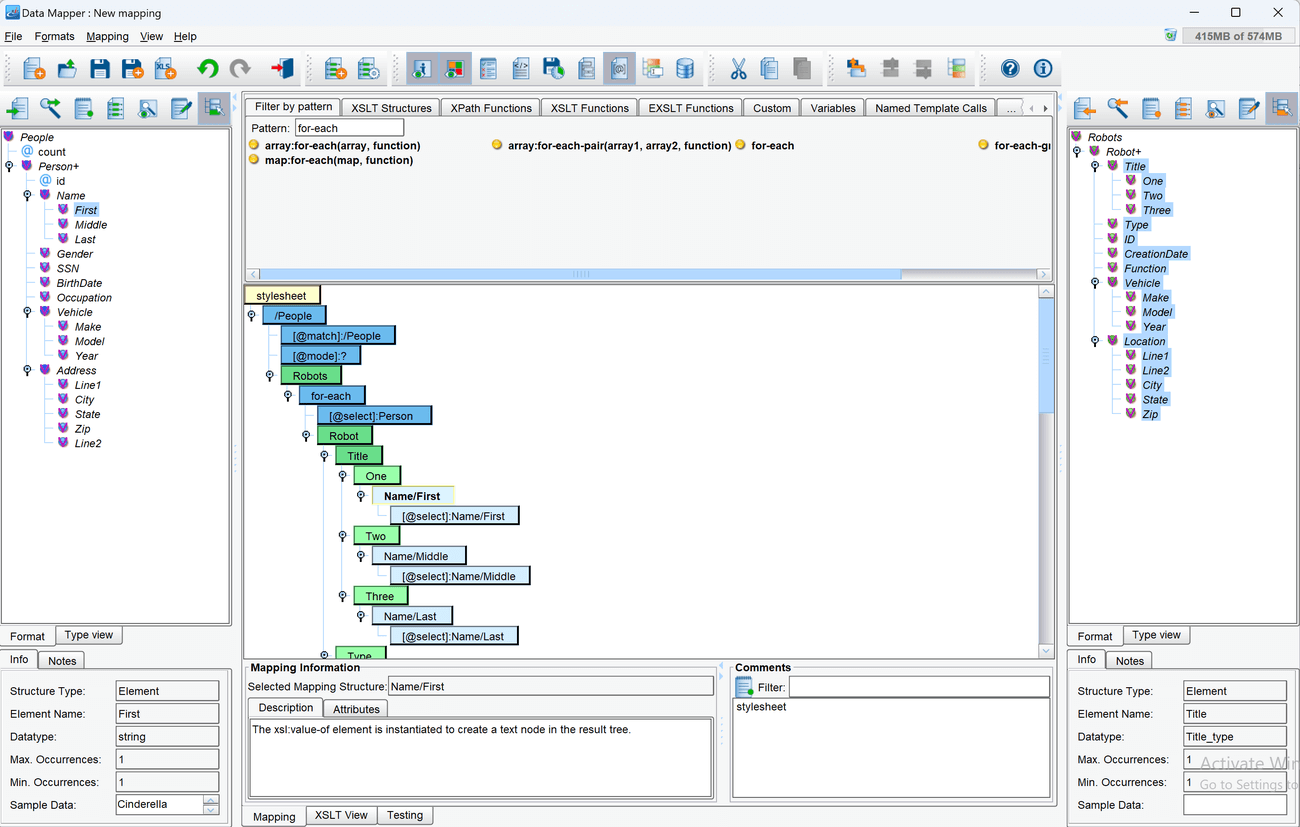Click the [@select]:Person mapping block
Viewport: 1300px width, 827px height.
pos(374,415)
